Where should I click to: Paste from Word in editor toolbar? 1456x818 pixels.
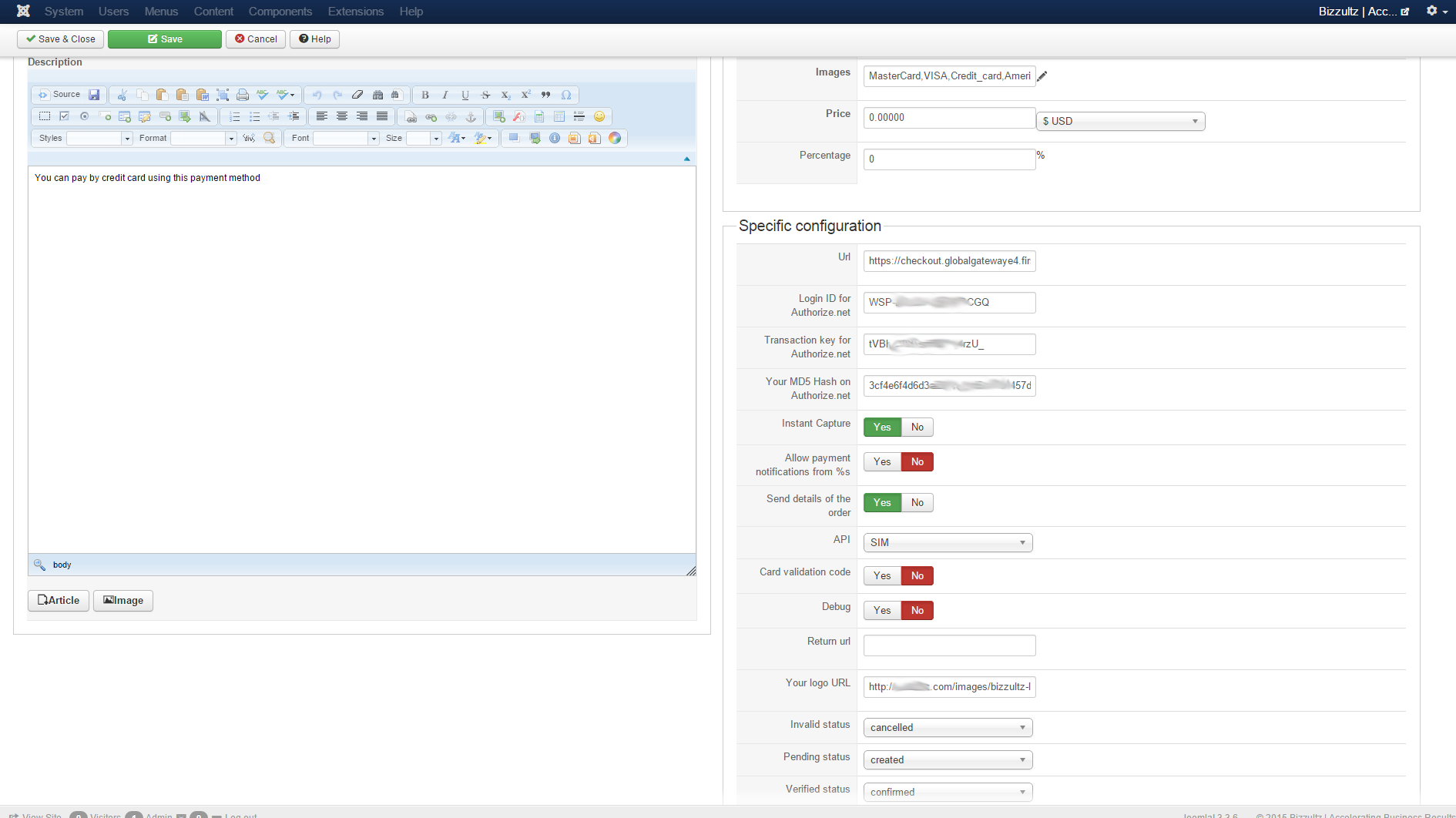[203, 95]
